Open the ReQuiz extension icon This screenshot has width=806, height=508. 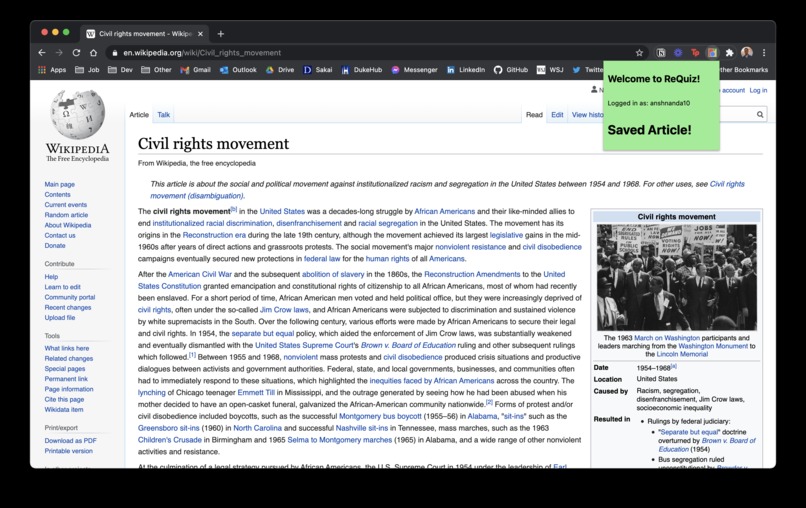point(712,52)
